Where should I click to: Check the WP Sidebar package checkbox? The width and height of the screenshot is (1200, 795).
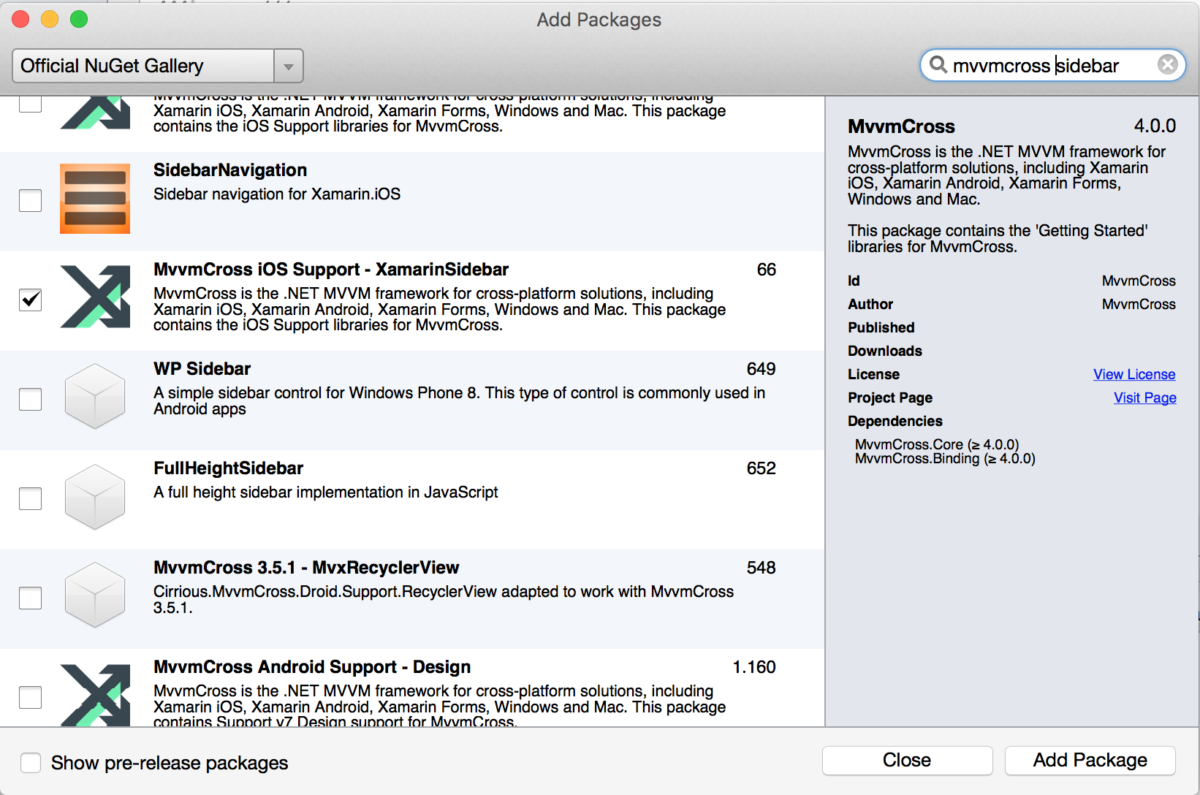[x=31, y=399]
